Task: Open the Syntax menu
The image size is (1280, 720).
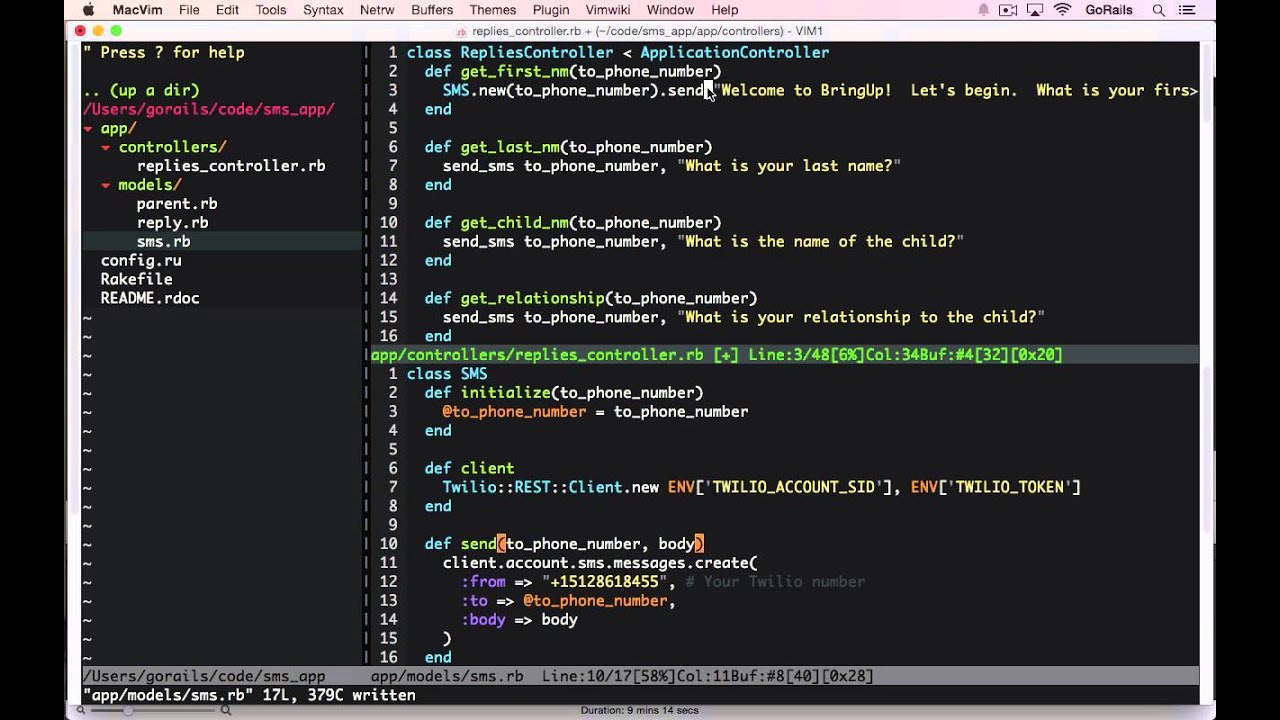Action: 323,10
